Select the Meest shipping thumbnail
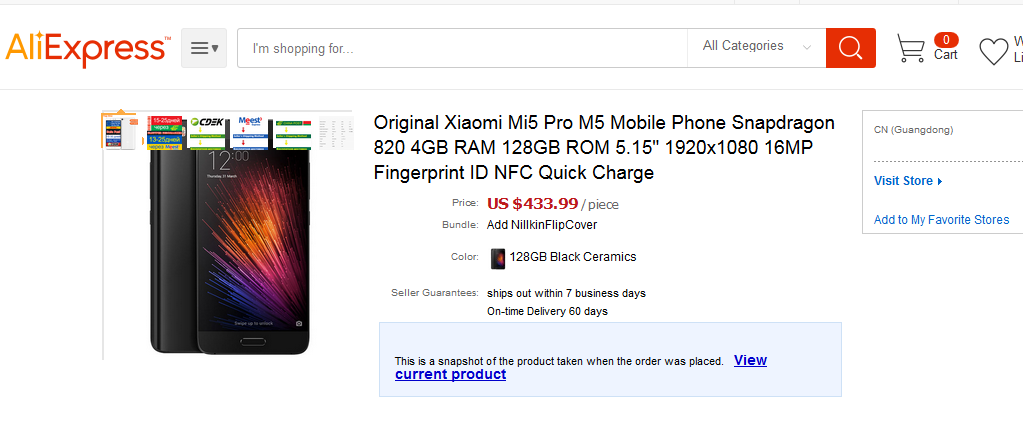This screenshot has width=1023, height=429. (251, 132)
